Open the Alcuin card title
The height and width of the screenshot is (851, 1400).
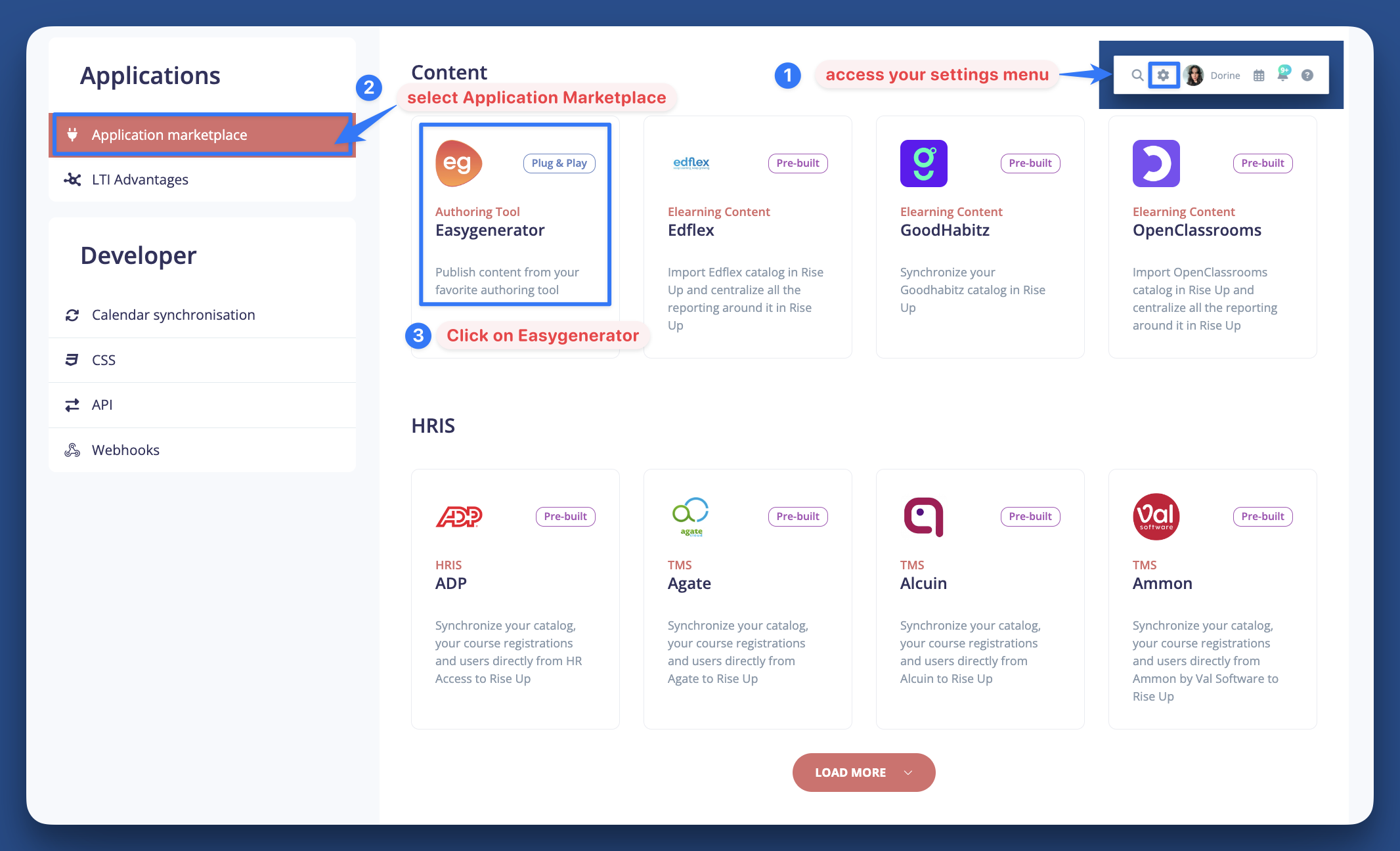(x=923, y=584)
